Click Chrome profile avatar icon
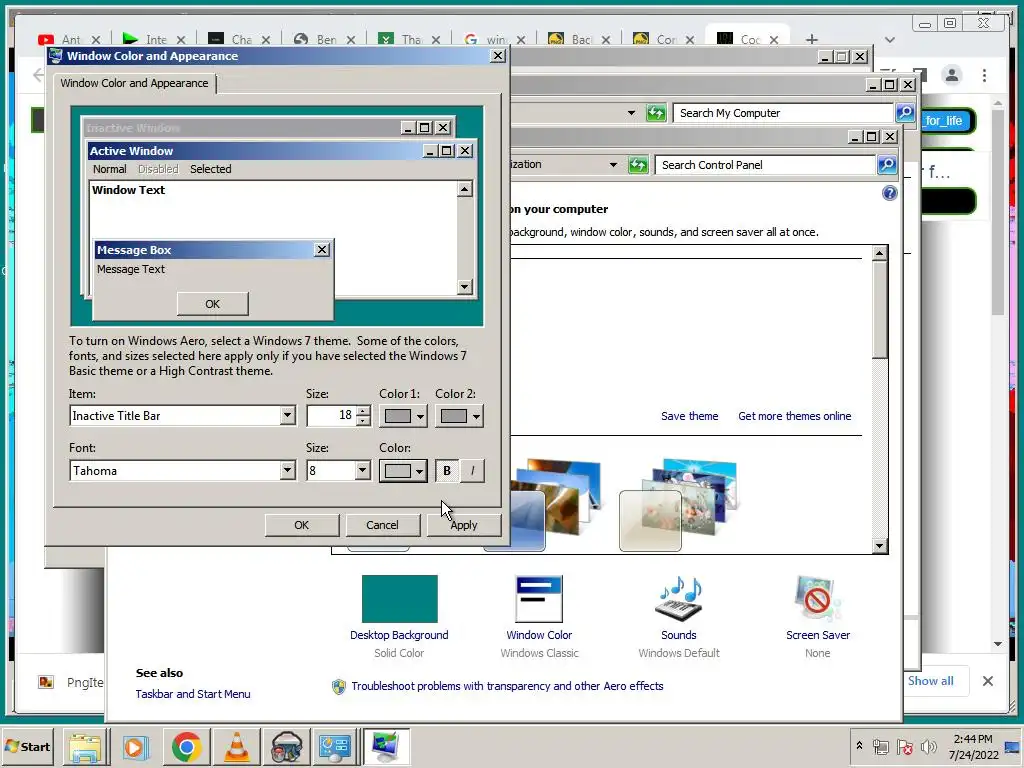The width and height of the screenshot is (1024, 768). [x=952, y=76]
